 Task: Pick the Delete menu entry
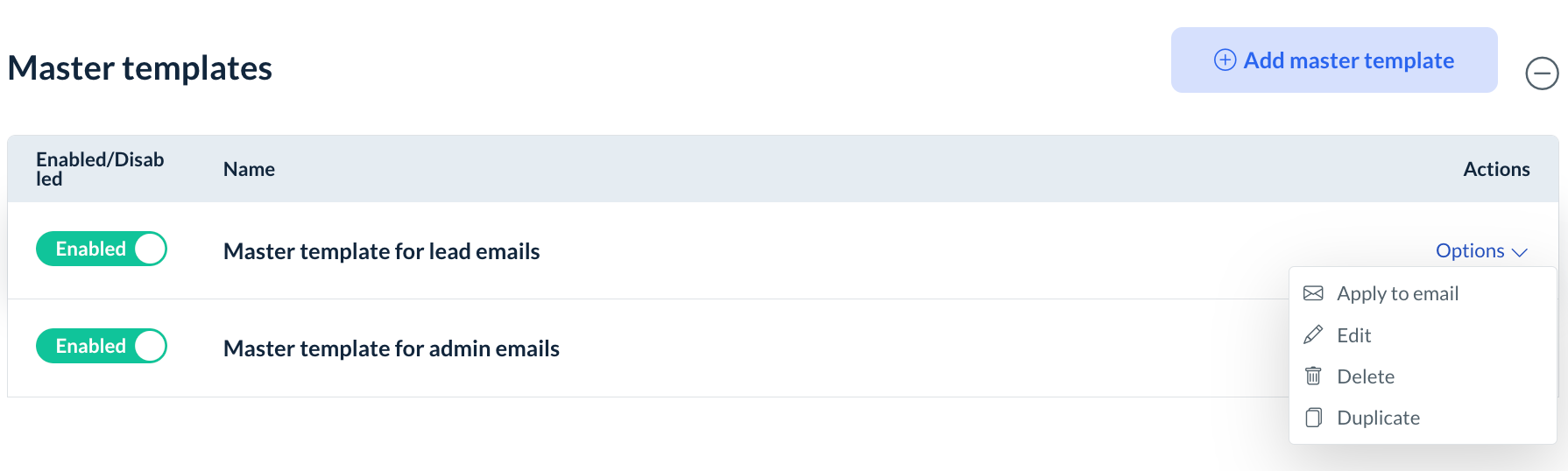(x=1365, y=376)
